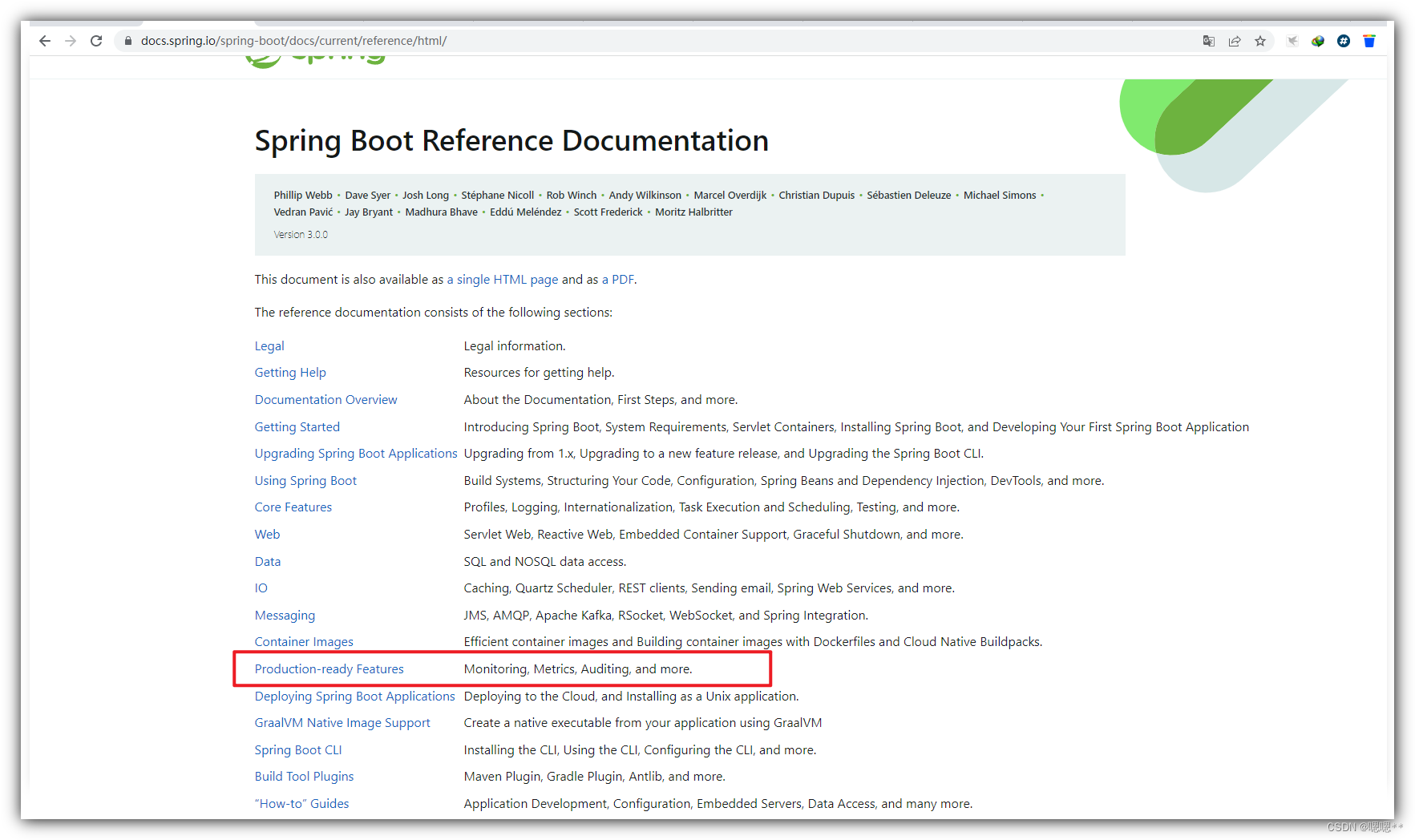
Task: Open the Spring Boot CLI link
Action: [298, 749]
